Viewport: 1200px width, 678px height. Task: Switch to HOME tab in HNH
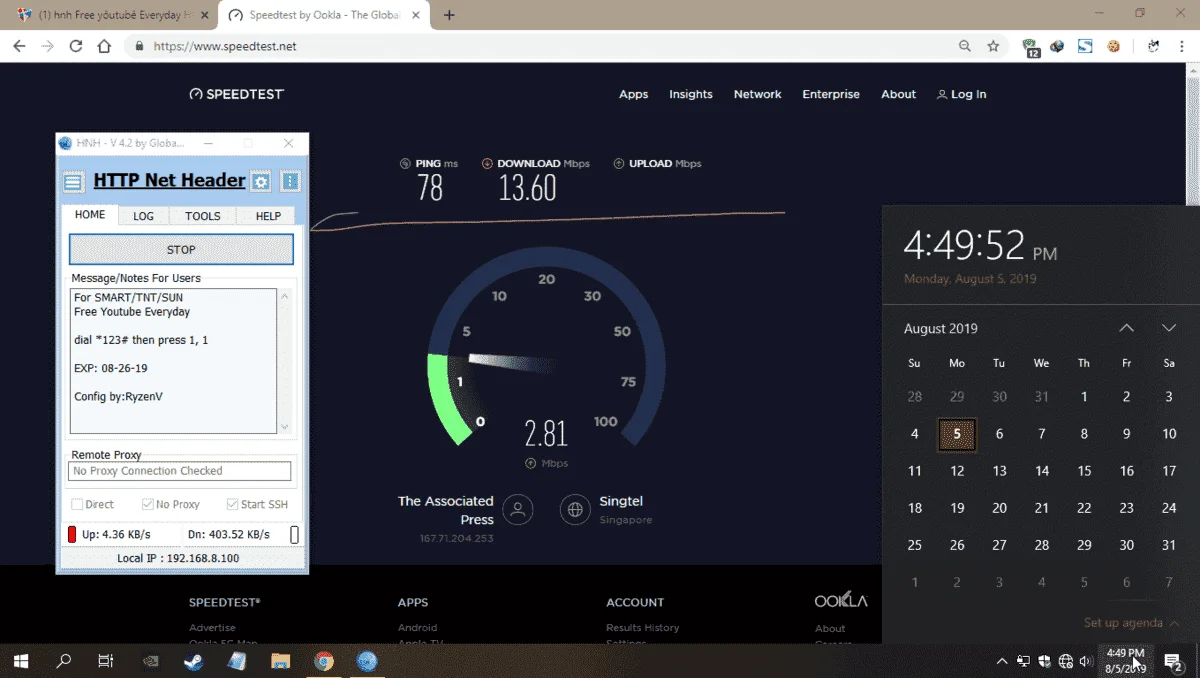pyautogui.click(x=90, y=215)
